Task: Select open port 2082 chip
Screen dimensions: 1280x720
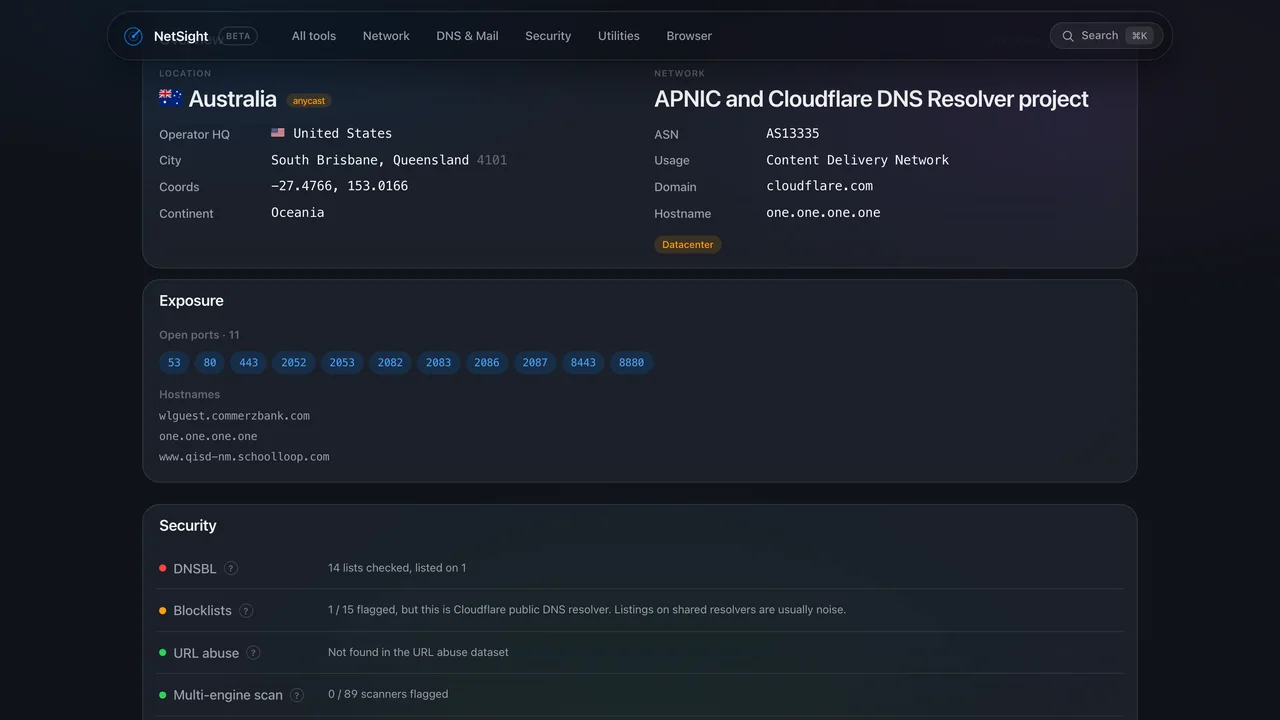Action: tap(390, 362)
